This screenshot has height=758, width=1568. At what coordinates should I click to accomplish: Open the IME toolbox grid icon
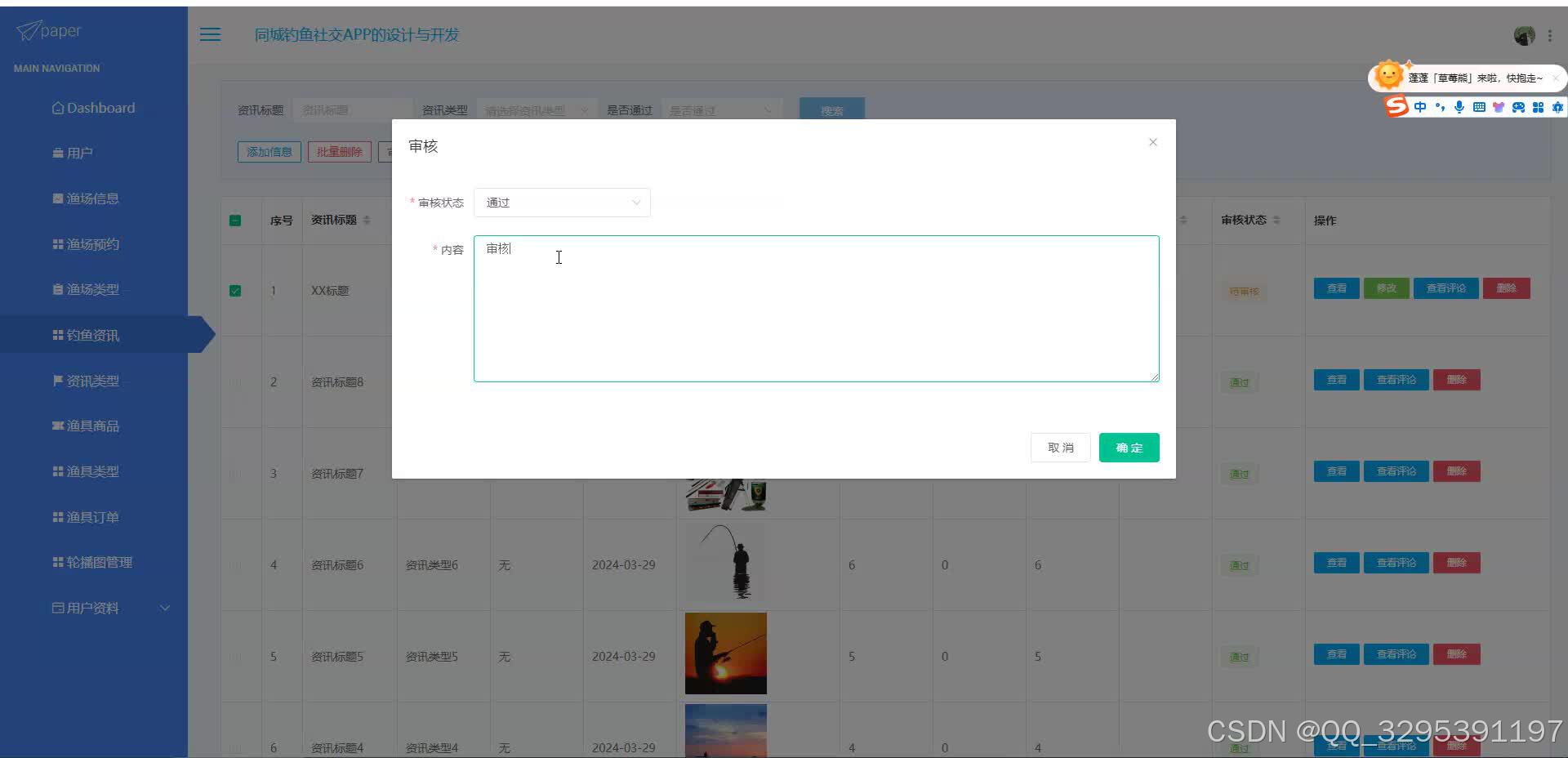pyautogui.click(x=1538, y=107)
